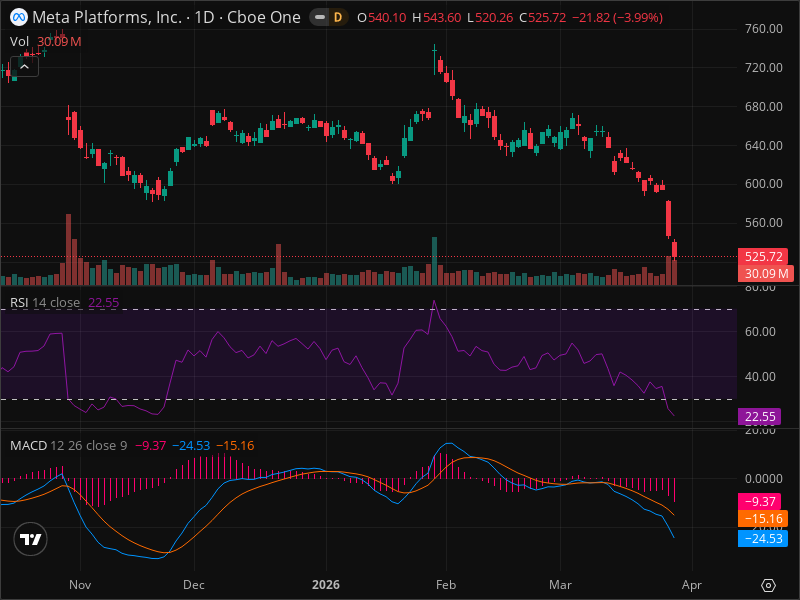Viewport: 800px width, 600px height.
Task: Click the 600.00 price scale label
Action: point(764,184)
